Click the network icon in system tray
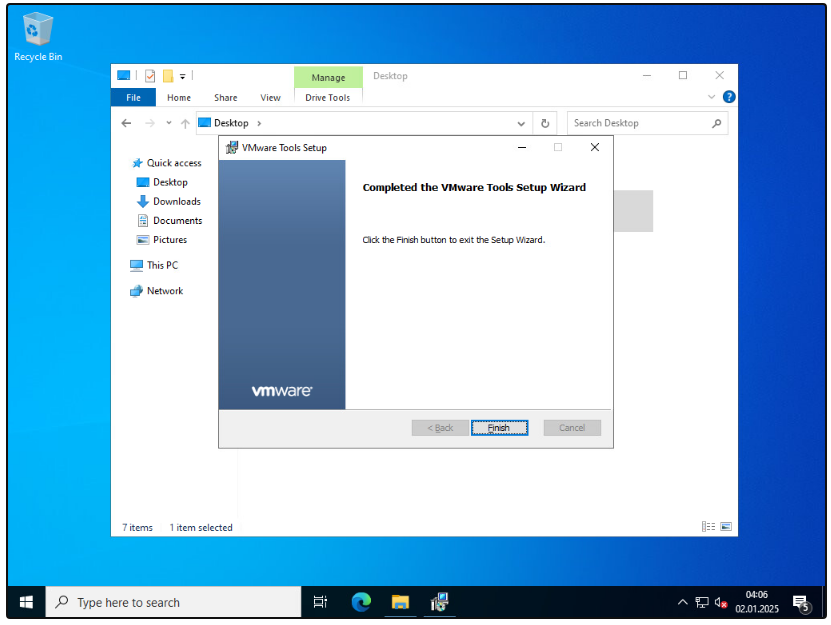Image resolution: width=831 pixels, height=625 pixels. point(702,602)
